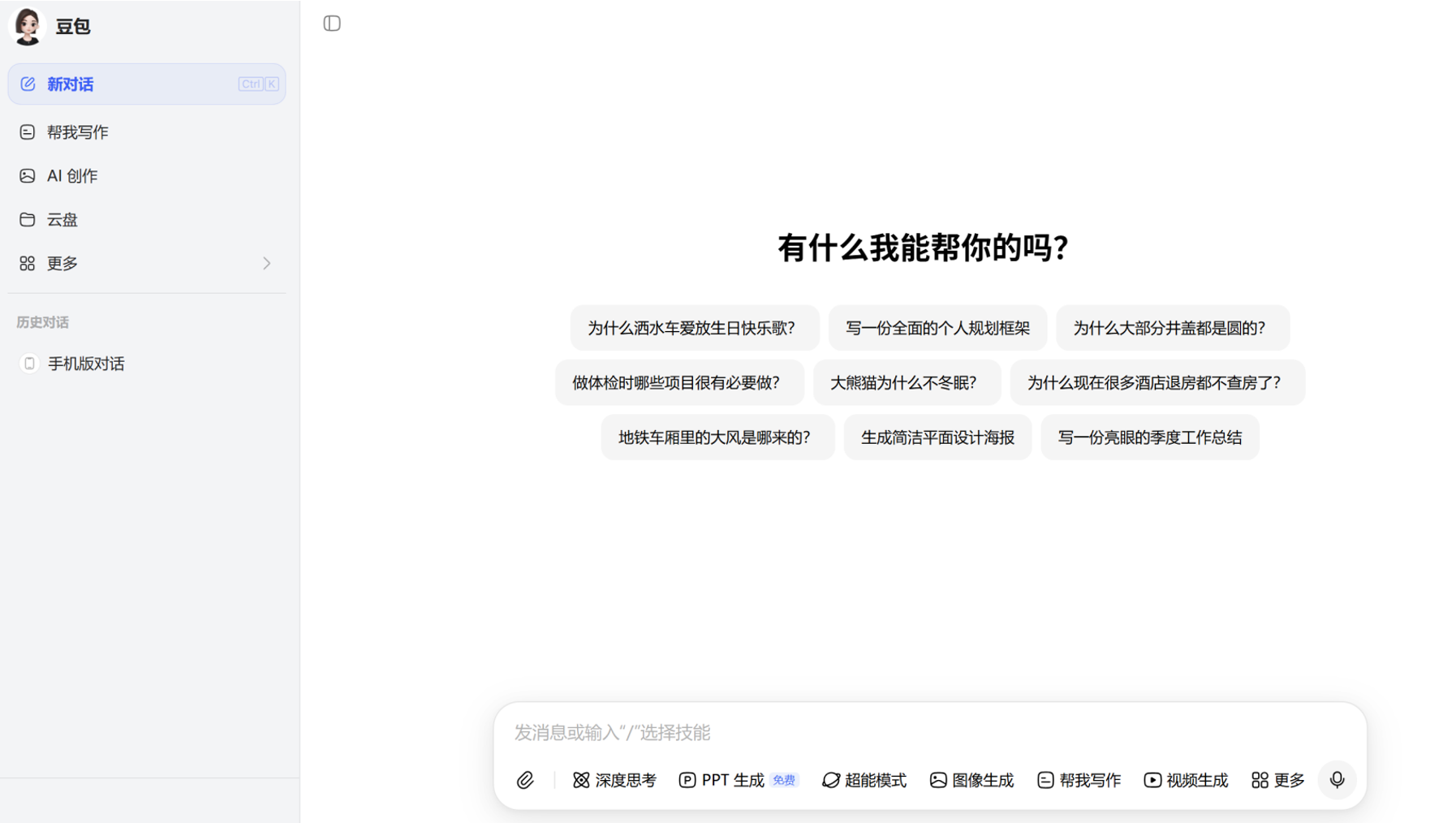Open 云盘 cloud drive
1456x823 pixels.
tap(62, 220)
